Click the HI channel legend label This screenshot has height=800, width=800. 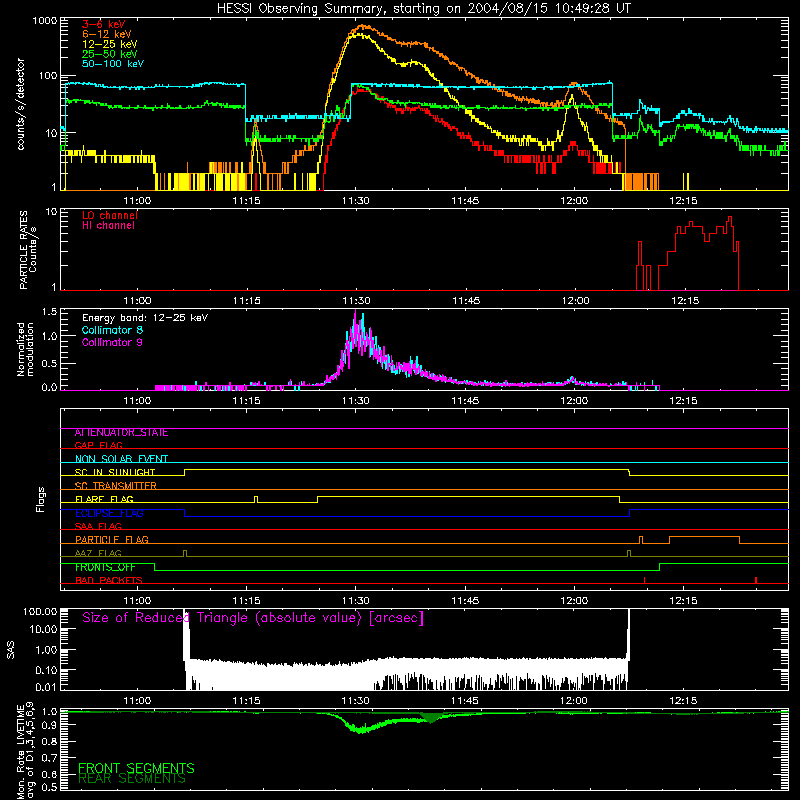pos(108,225)
